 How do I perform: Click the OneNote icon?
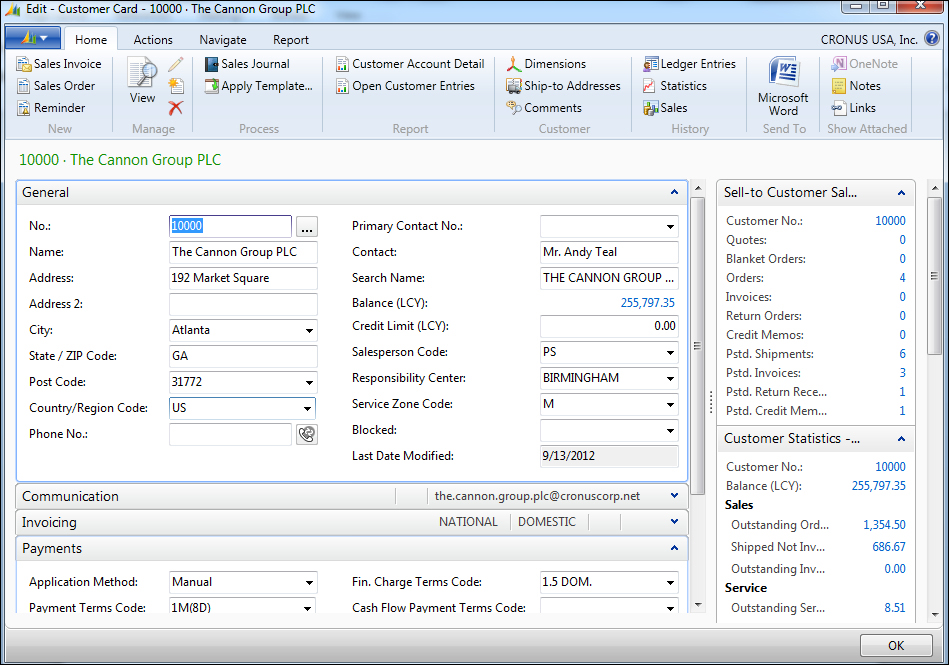tap(839, 64)
